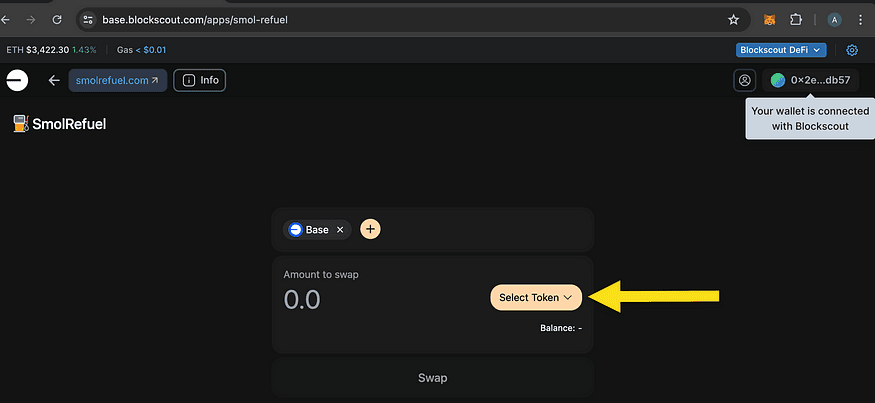The width and height of the screenshot is (875, 403).
Task: Expand the Select Token dropdown
Action: 536,298
